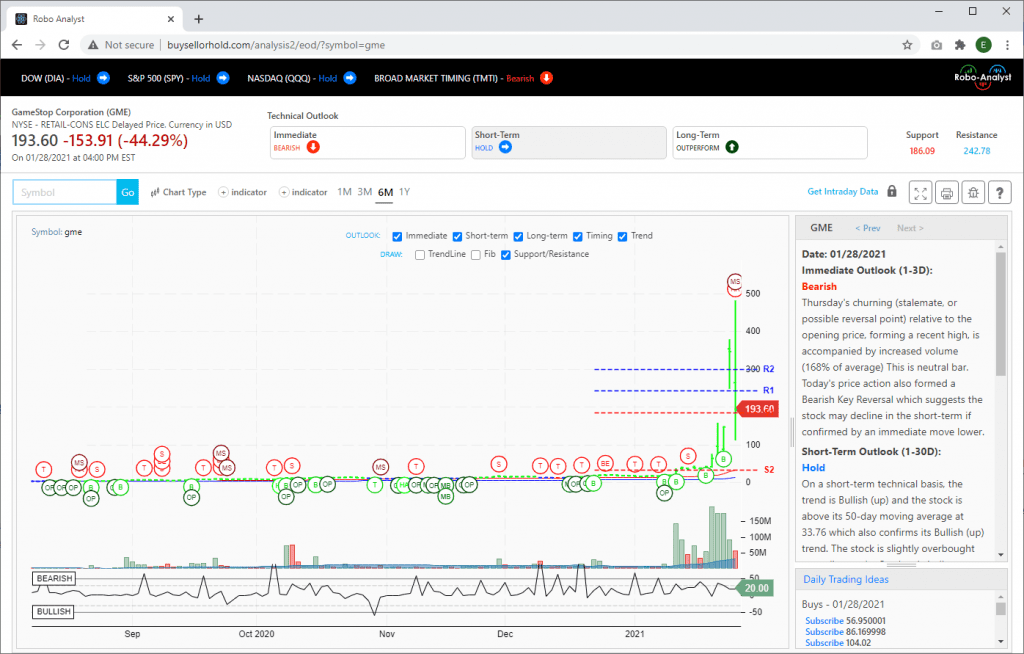
Task: Click the Symbol input field
Action: tap(65, 192)
